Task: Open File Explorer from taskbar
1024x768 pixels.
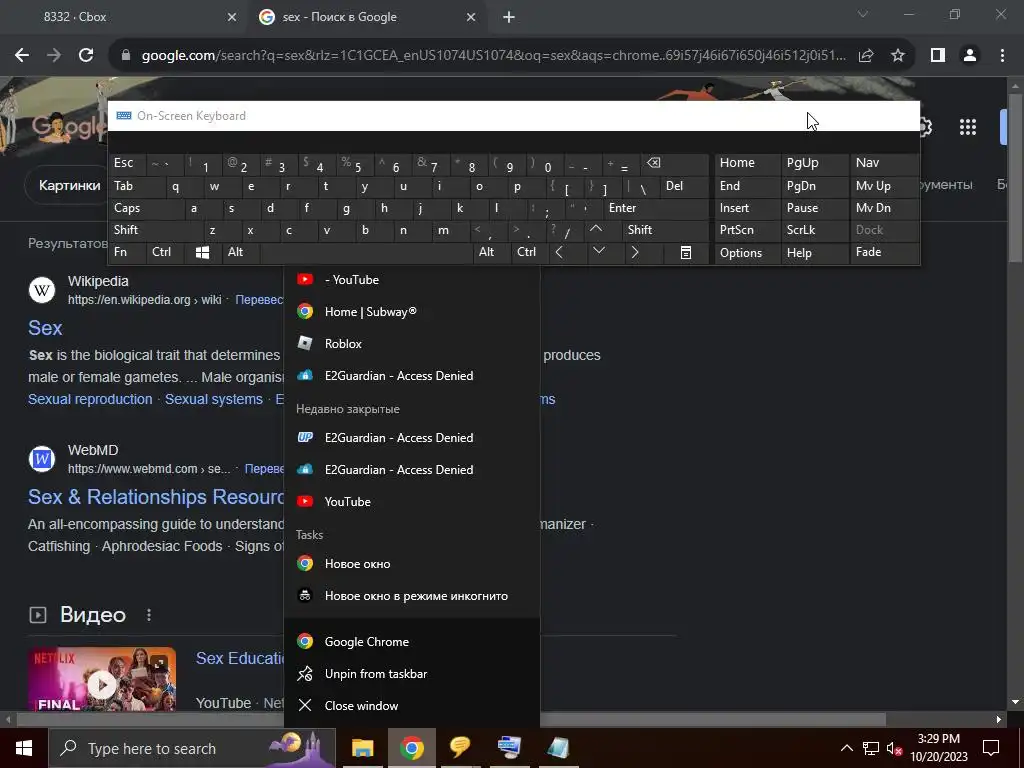Action: tap(362, 748)
